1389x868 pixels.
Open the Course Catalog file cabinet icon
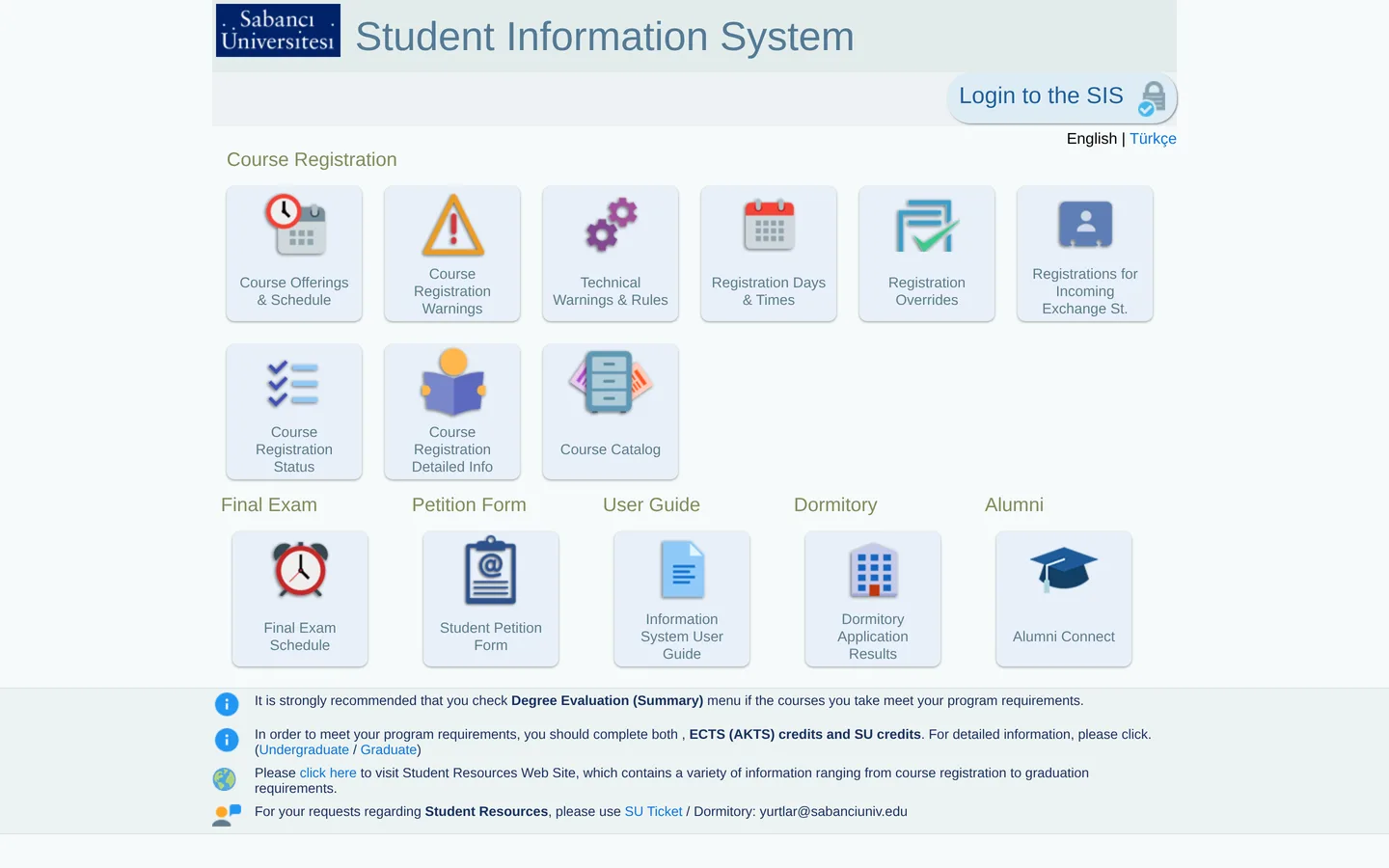pyautogui.click(x=611, y=383)
